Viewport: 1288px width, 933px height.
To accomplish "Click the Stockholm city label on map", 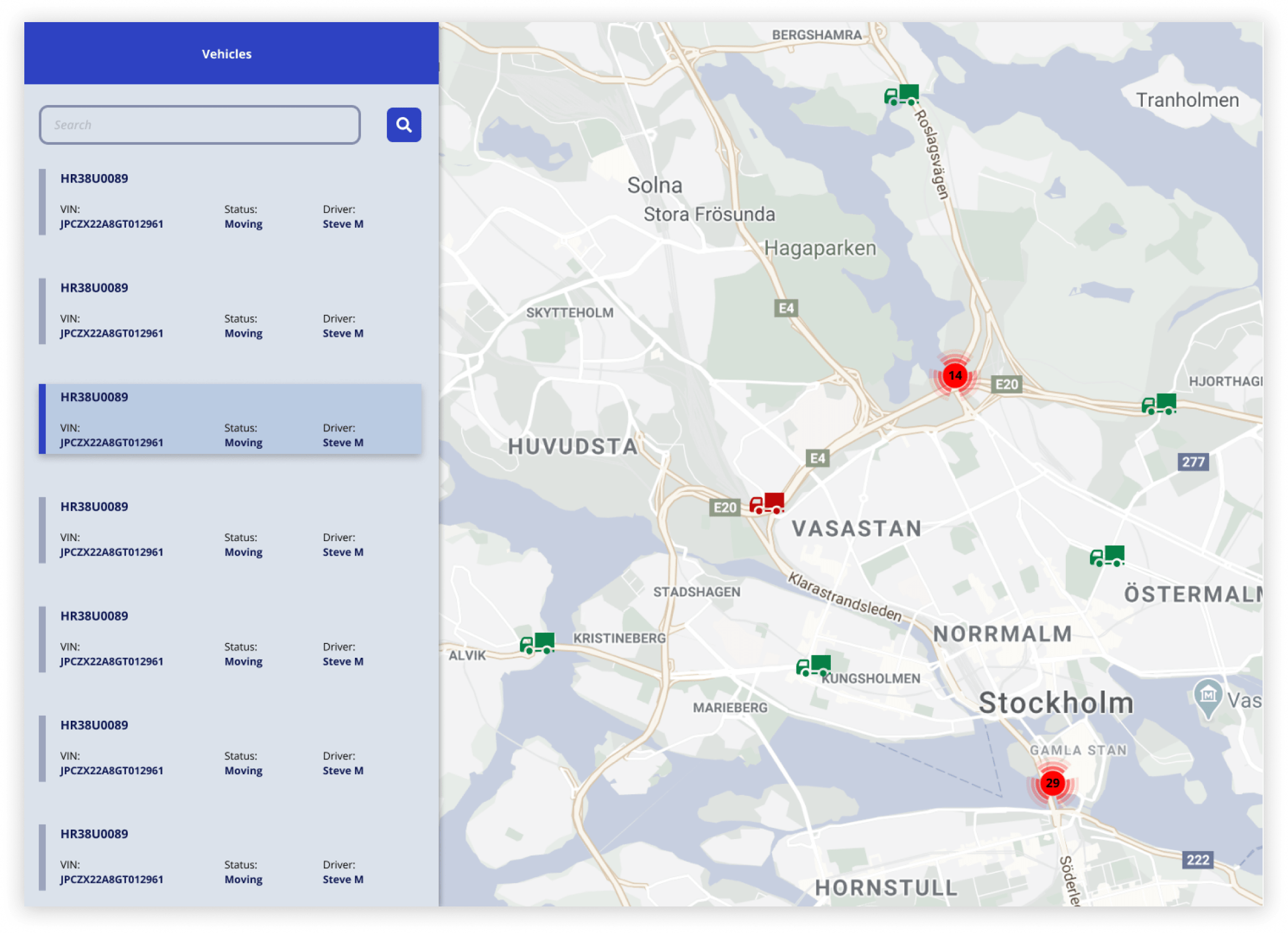I will pyautogui.click(x=1056, y=703).
